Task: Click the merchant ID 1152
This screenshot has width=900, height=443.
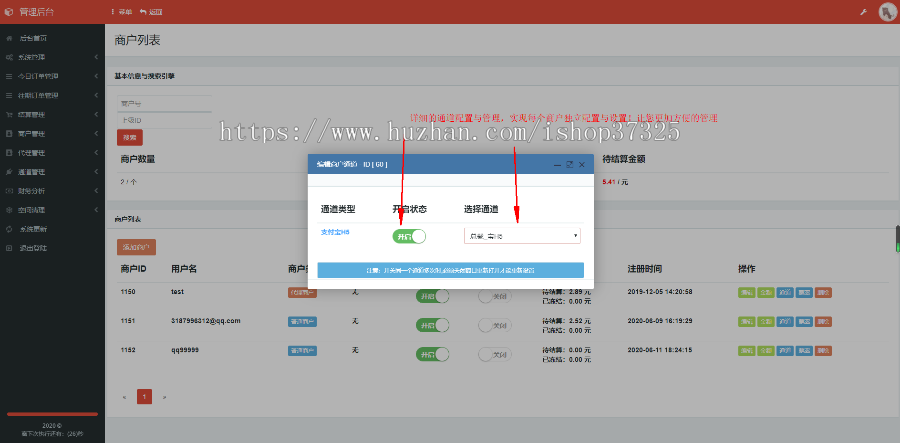Action: (x=128, y=349)
